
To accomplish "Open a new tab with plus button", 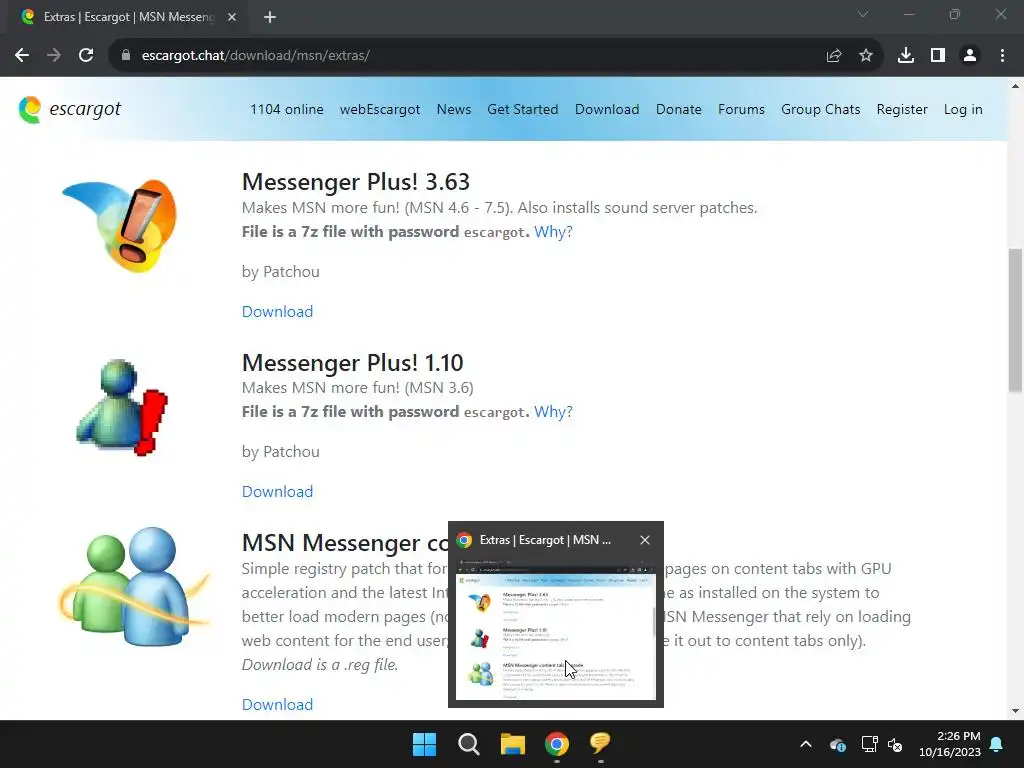I will [x=270, y=17].
